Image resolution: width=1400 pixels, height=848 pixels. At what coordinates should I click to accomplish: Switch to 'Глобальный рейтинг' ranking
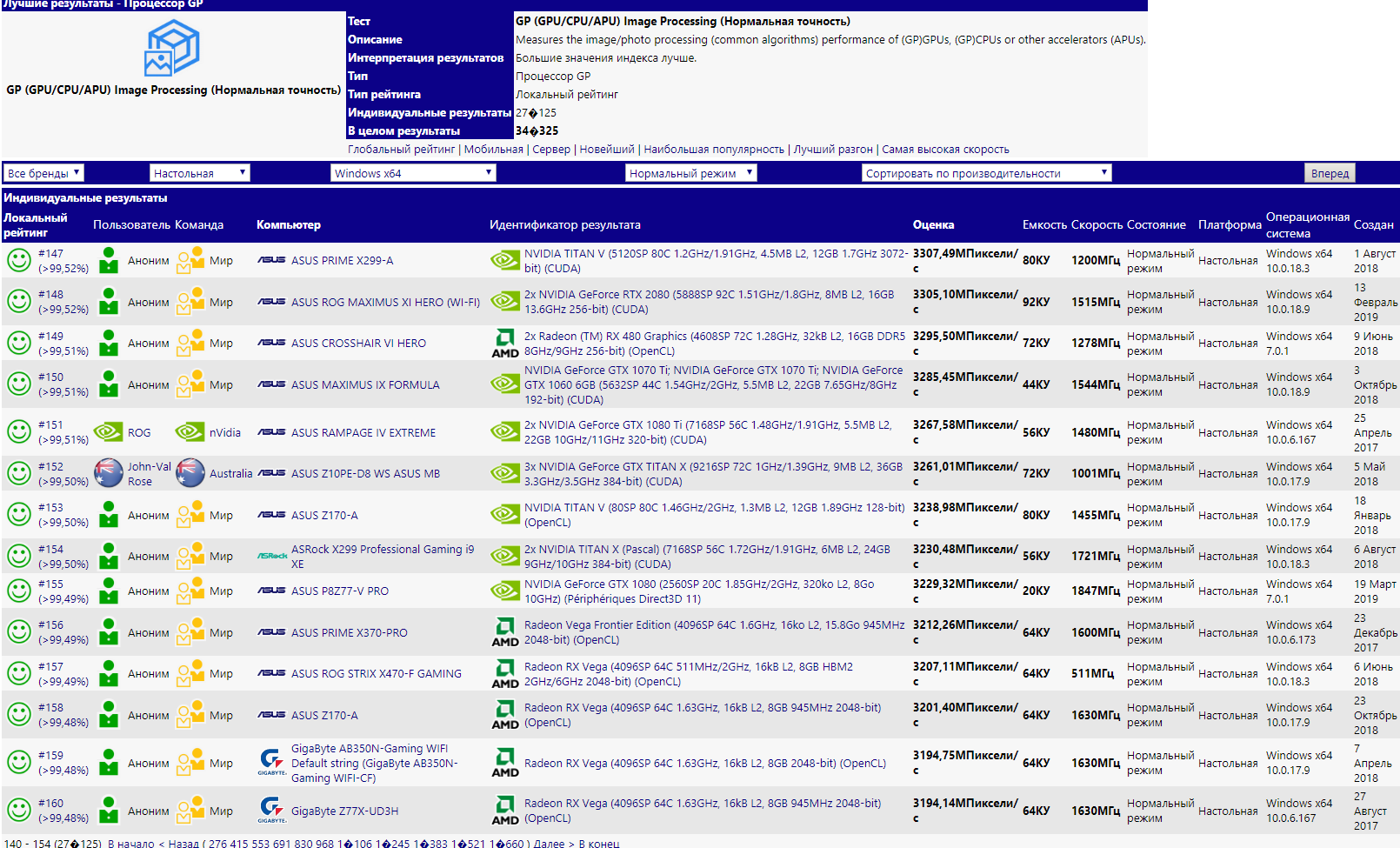tap(402, 150)
